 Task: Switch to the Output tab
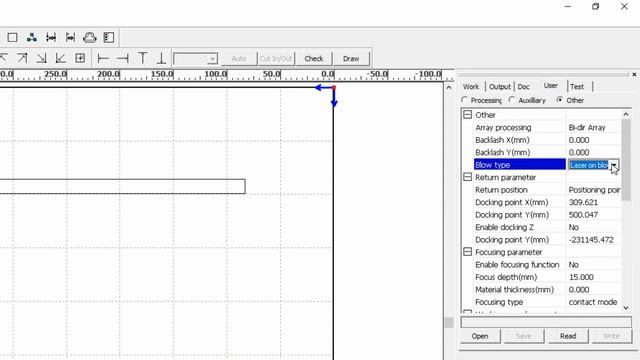click(500, 87)
